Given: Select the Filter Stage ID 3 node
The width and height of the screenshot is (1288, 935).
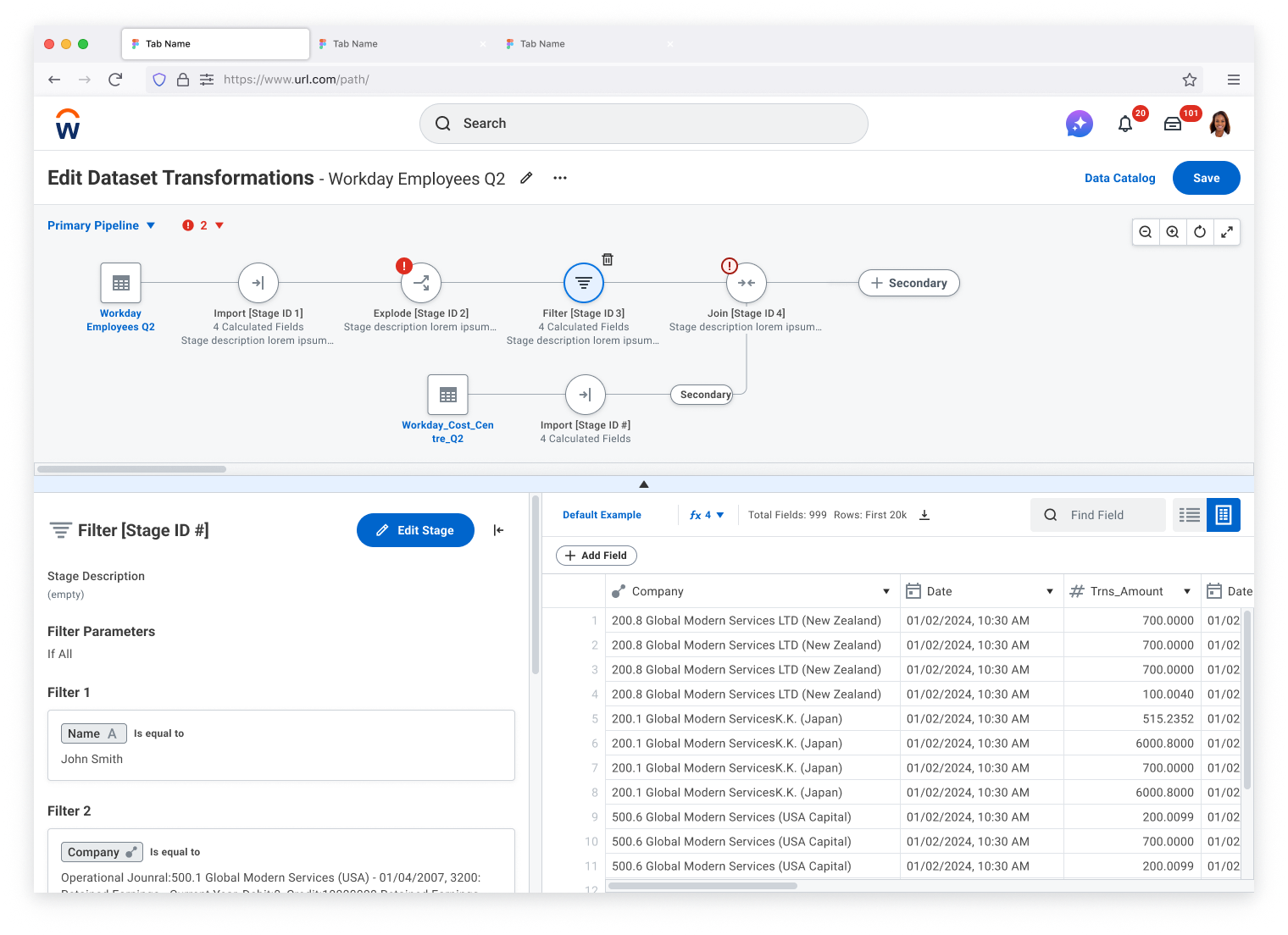Looking at the screenshot, I should click(x=584, y=283).
